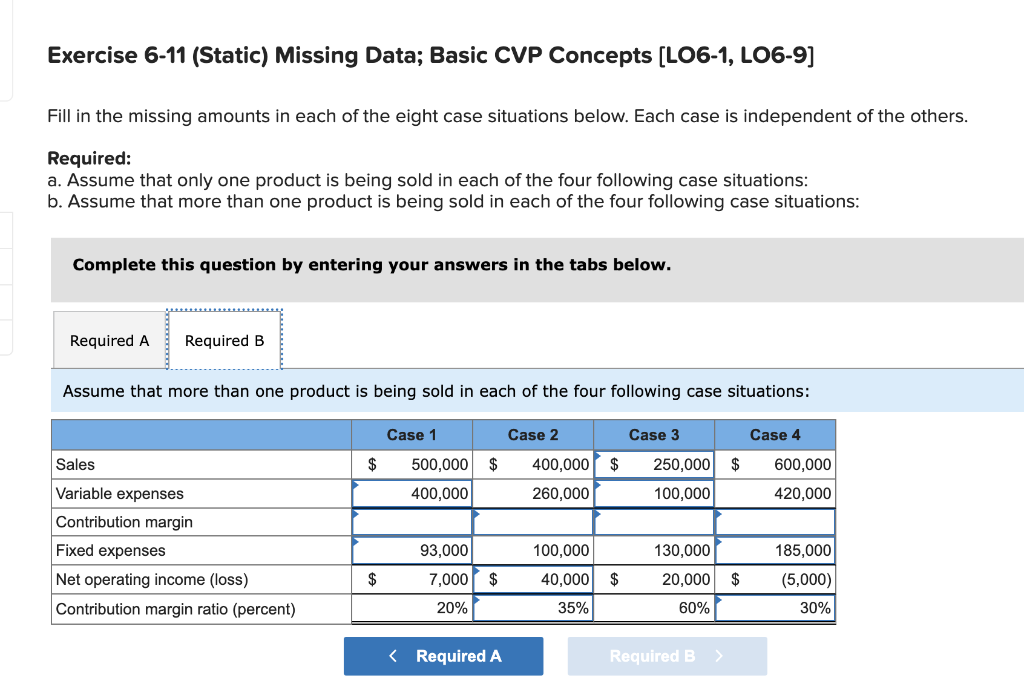1024x681 pixels.
Task: Click the Case 3 column header
Action: pyautogui.click(x=653, y=434)
